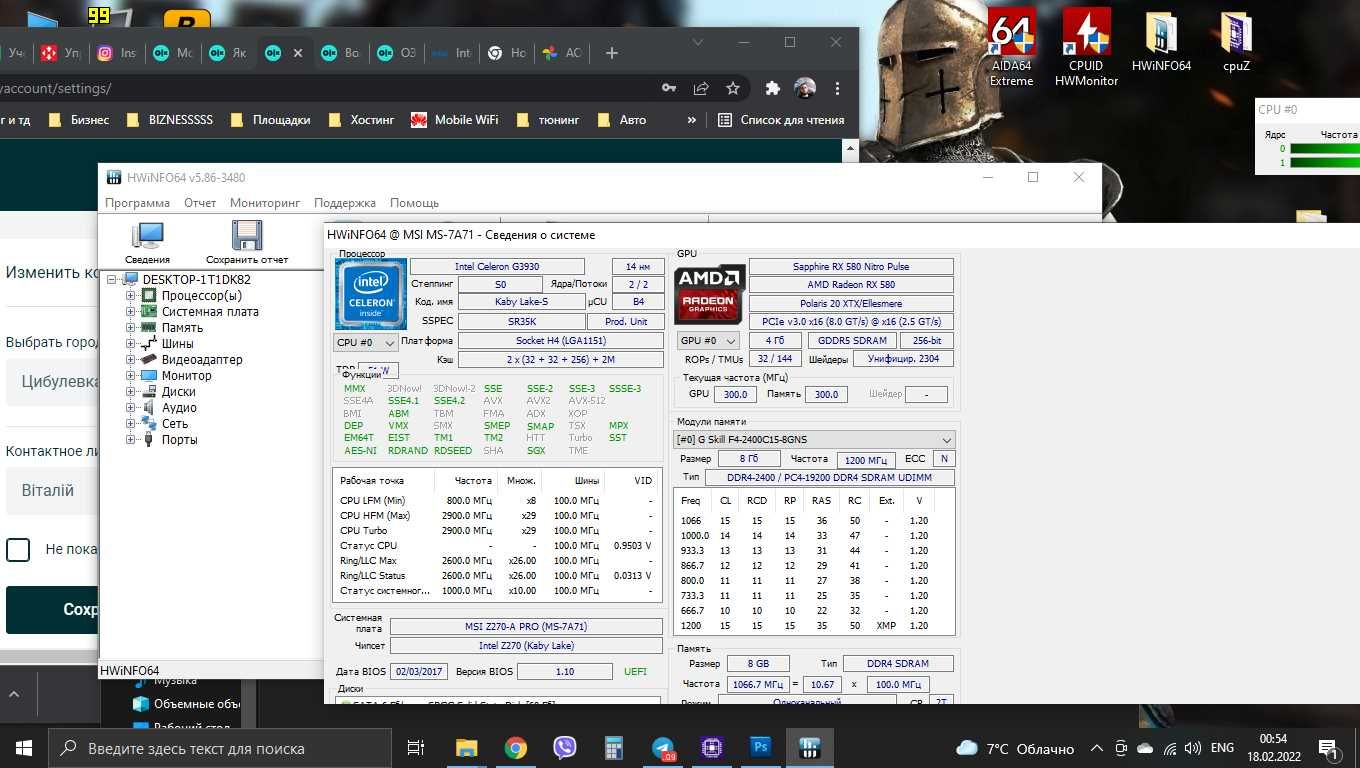
Task: Open the Хостинг bookmark folder
Action: (361, 120)
